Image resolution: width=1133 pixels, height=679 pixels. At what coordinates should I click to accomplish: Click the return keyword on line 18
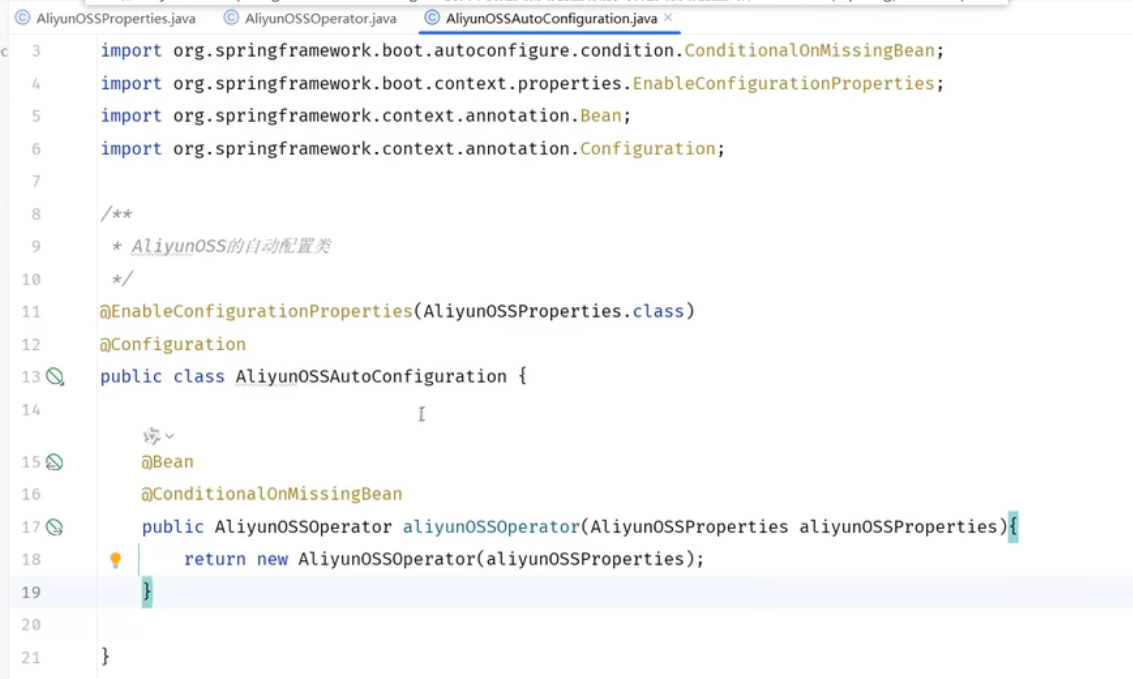215,559
